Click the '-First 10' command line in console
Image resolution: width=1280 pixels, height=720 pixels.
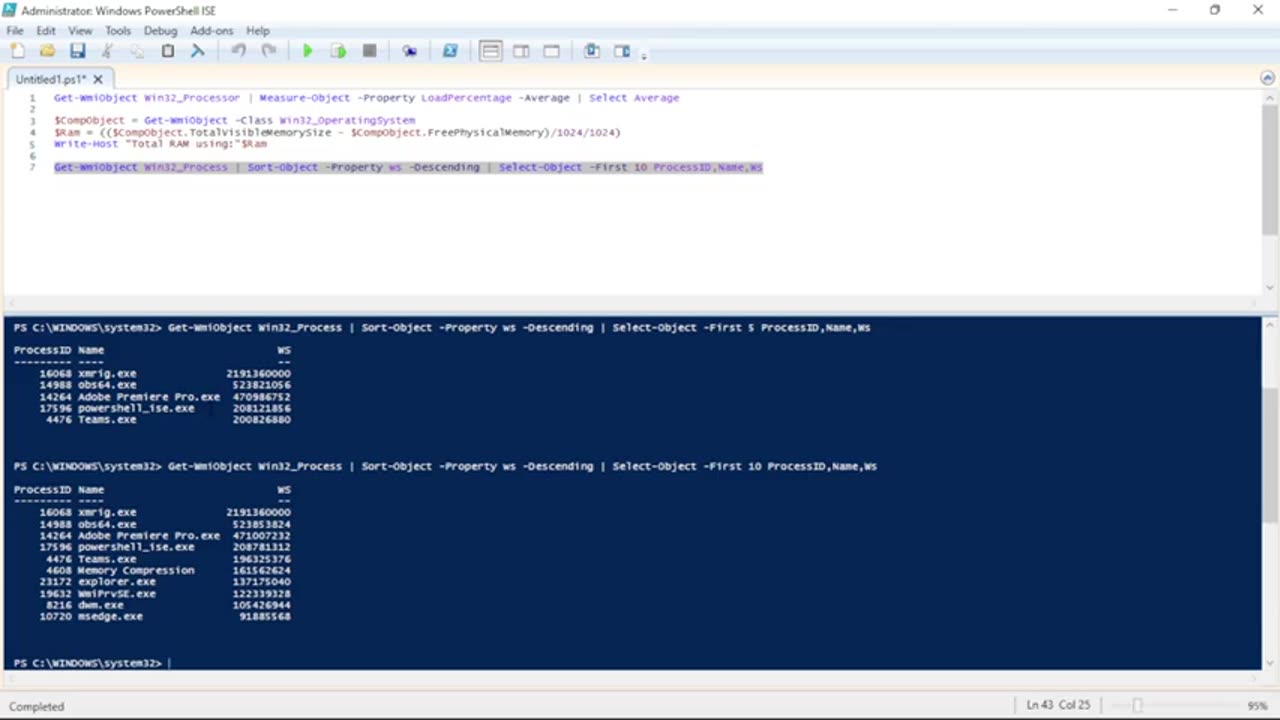[x=445, y=466]
